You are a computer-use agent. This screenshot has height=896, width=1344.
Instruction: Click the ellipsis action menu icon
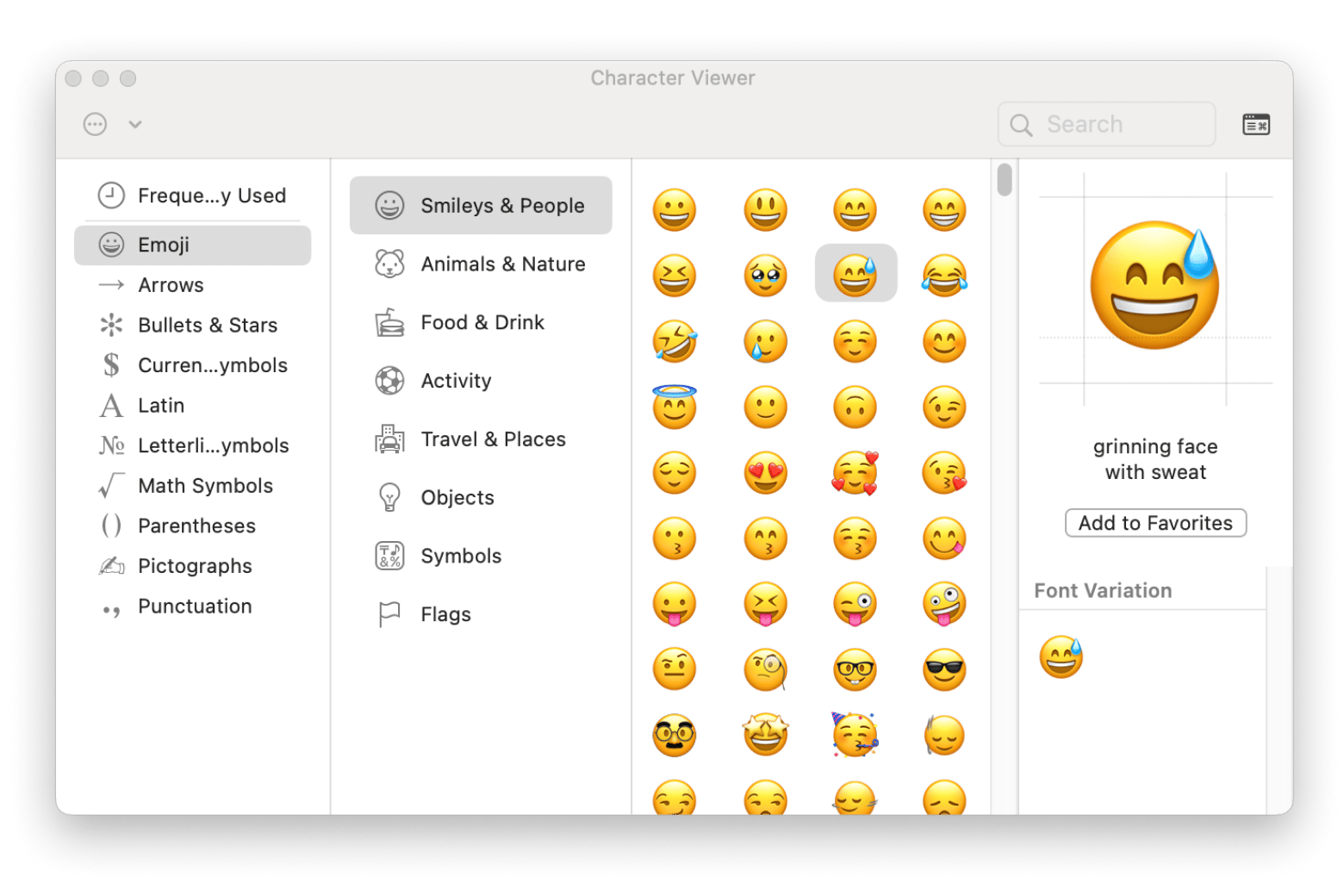(95, 124)
